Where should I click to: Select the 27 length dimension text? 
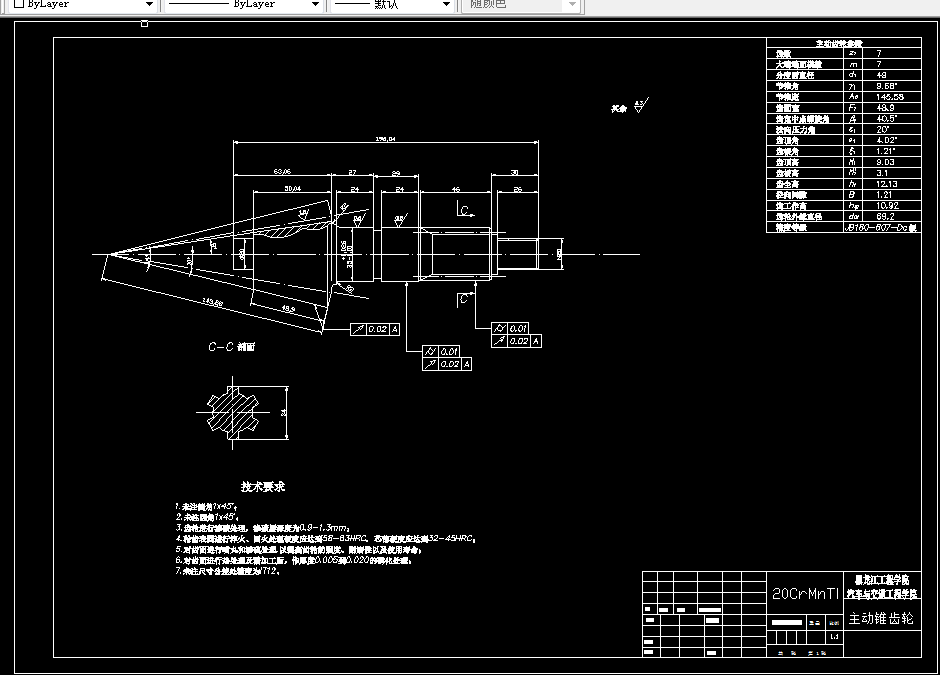coord(352,172)
